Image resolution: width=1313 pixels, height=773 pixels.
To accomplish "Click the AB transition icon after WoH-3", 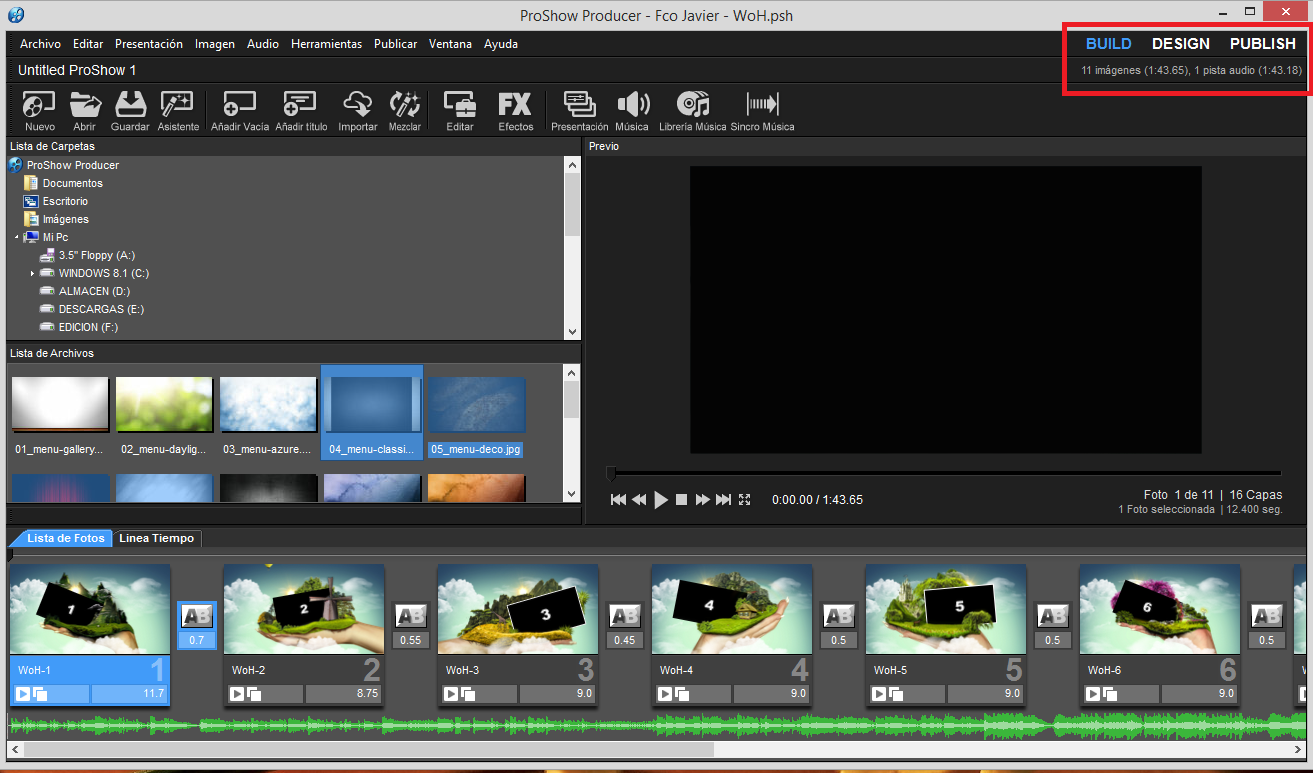I will click(x=624, y=616).
